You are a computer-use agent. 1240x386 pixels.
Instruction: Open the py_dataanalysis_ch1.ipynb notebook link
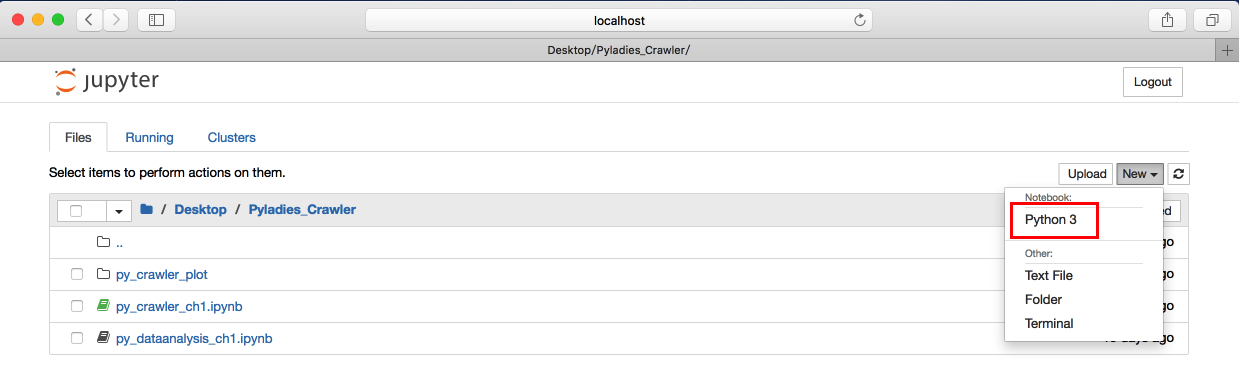[194, 338]
